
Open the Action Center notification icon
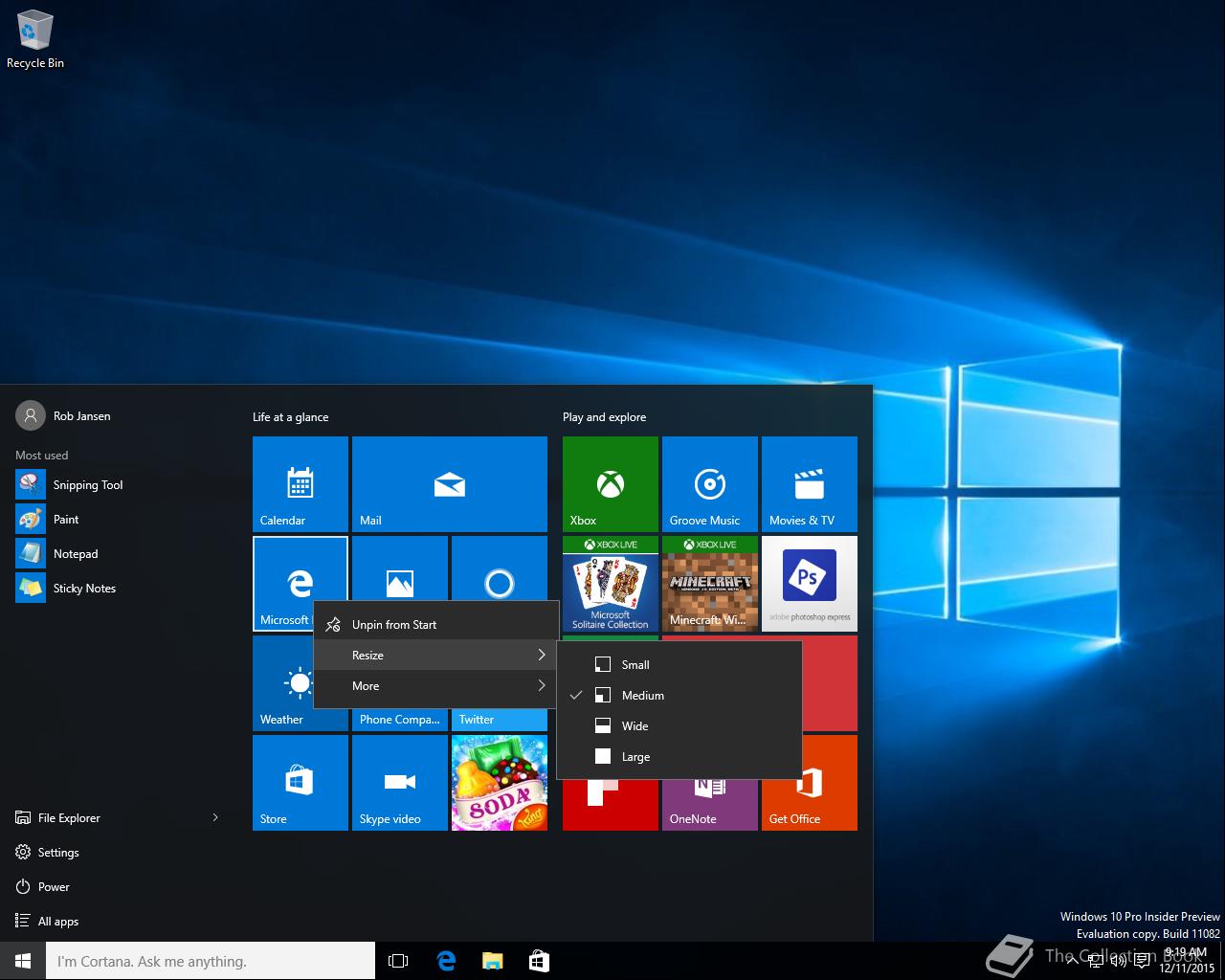[1142, 961]
